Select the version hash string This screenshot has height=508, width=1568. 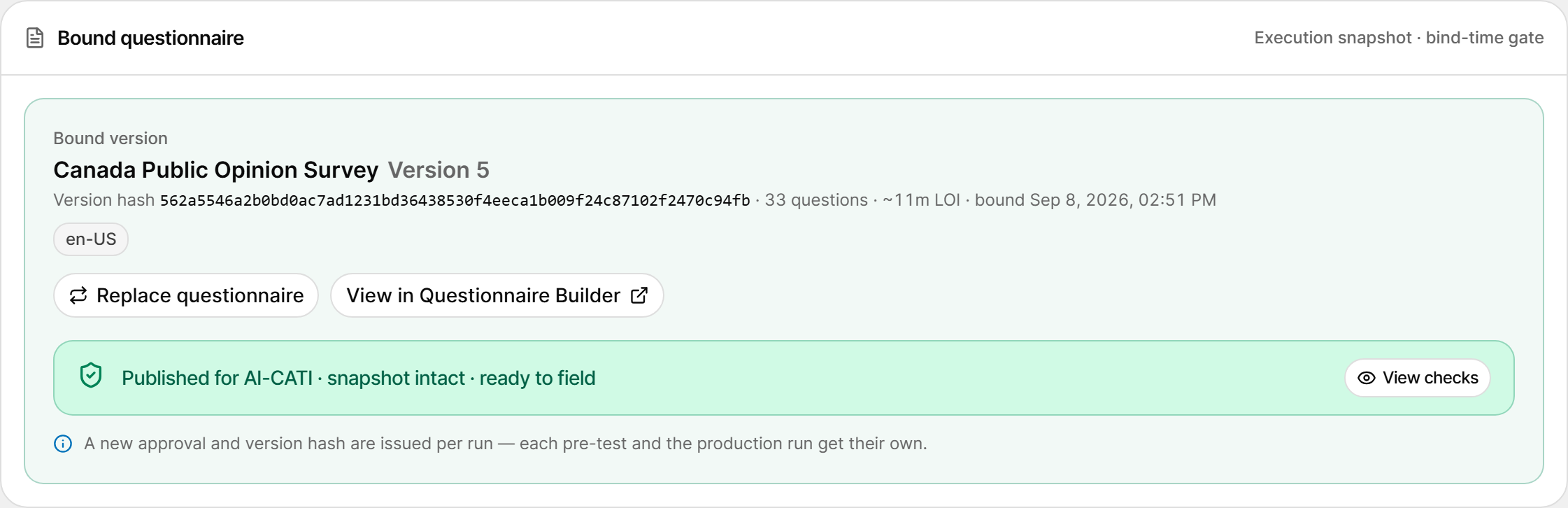point(455,200)
